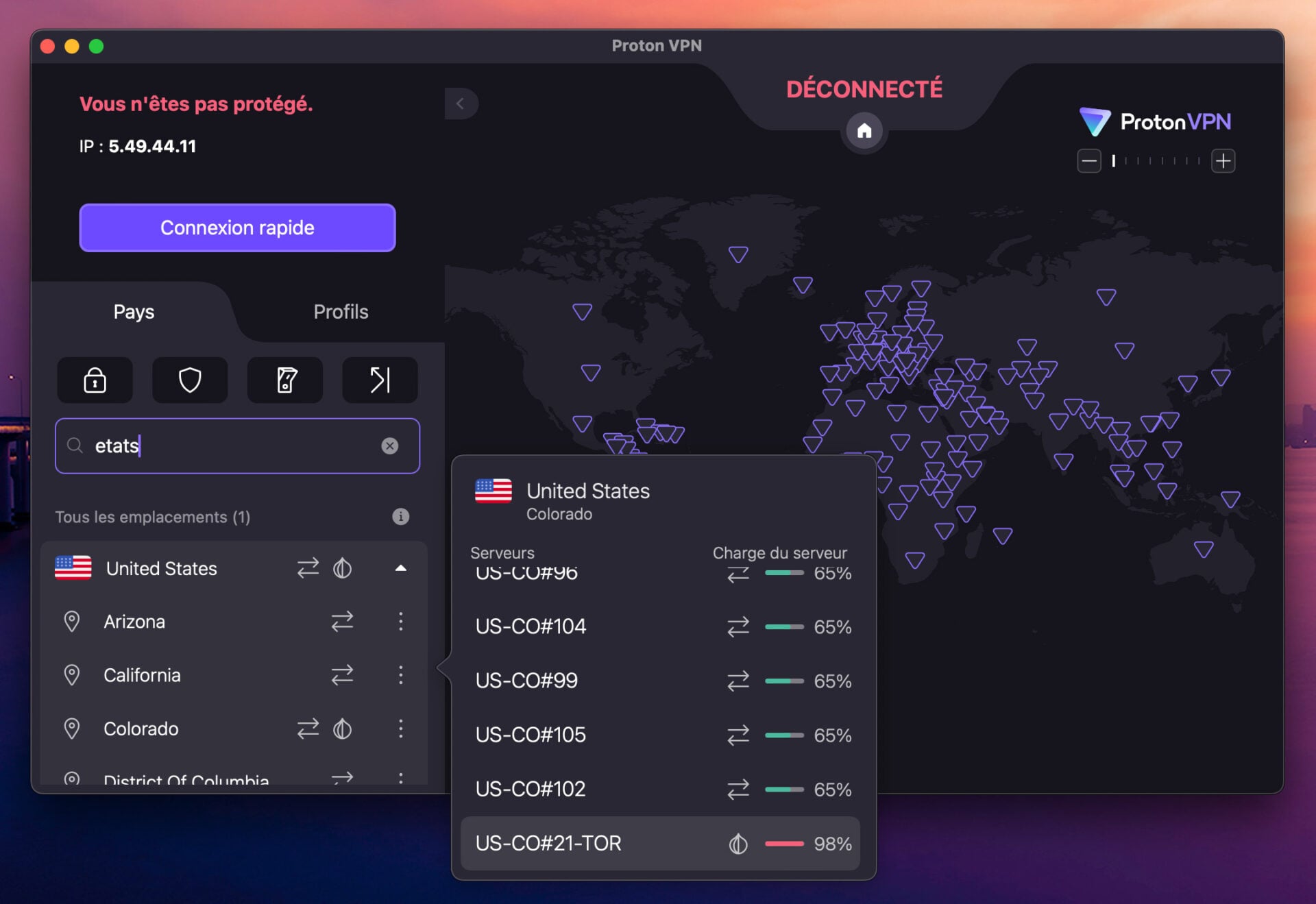
Task: Open info icon beside Tous les emplacements
Action: (401, 516)
